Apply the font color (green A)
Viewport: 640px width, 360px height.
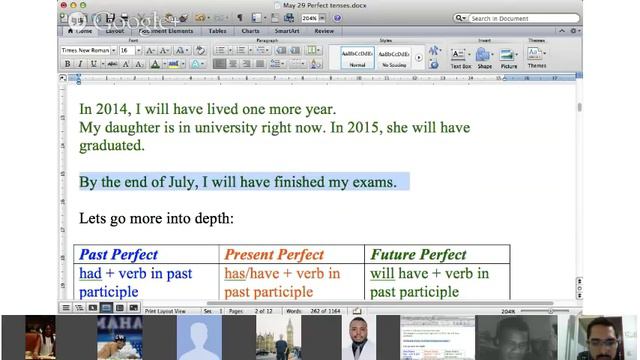[155, 64]
